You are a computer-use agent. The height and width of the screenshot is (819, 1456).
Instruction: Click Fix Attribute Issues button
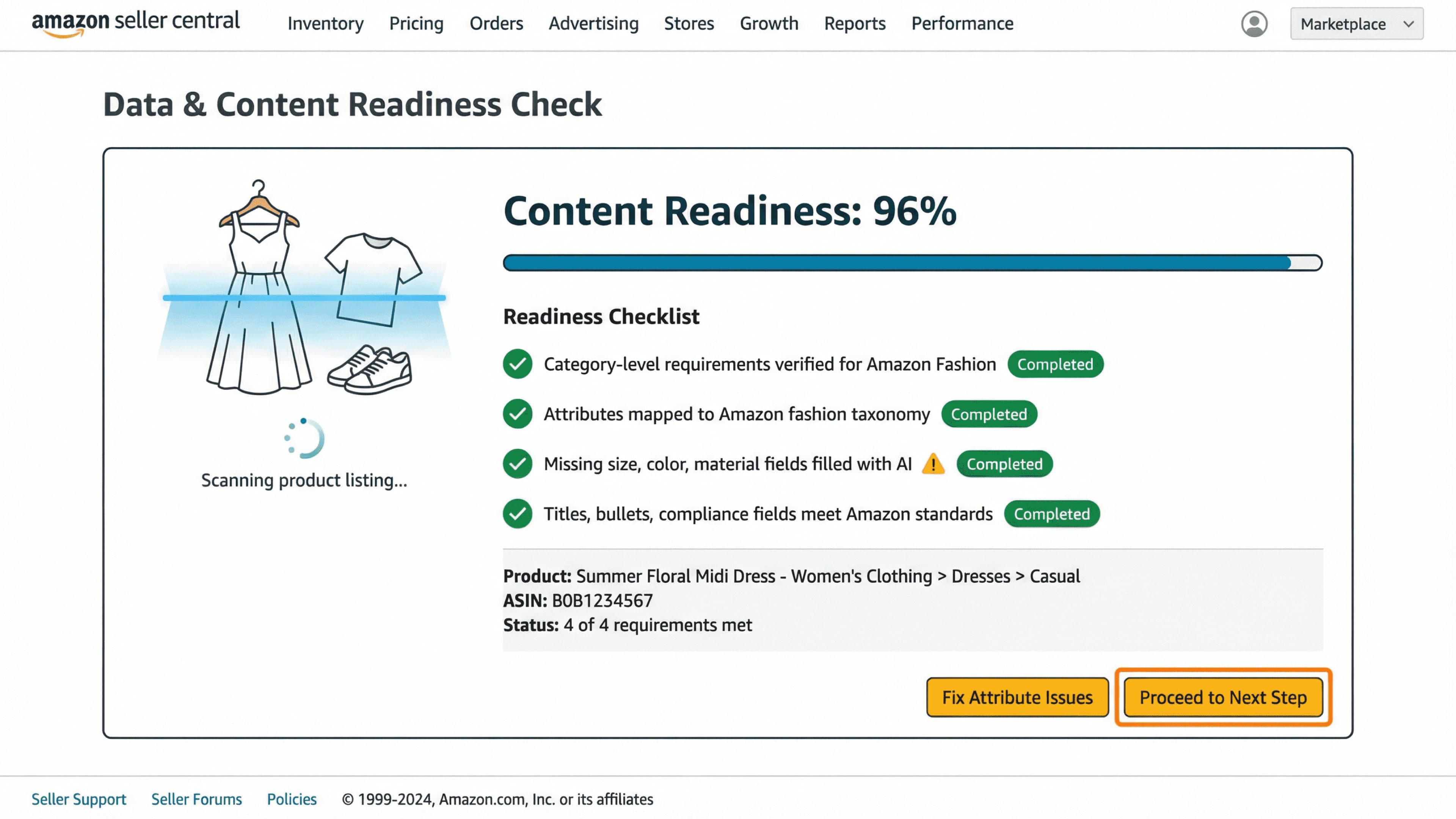tap(1017, 697)
